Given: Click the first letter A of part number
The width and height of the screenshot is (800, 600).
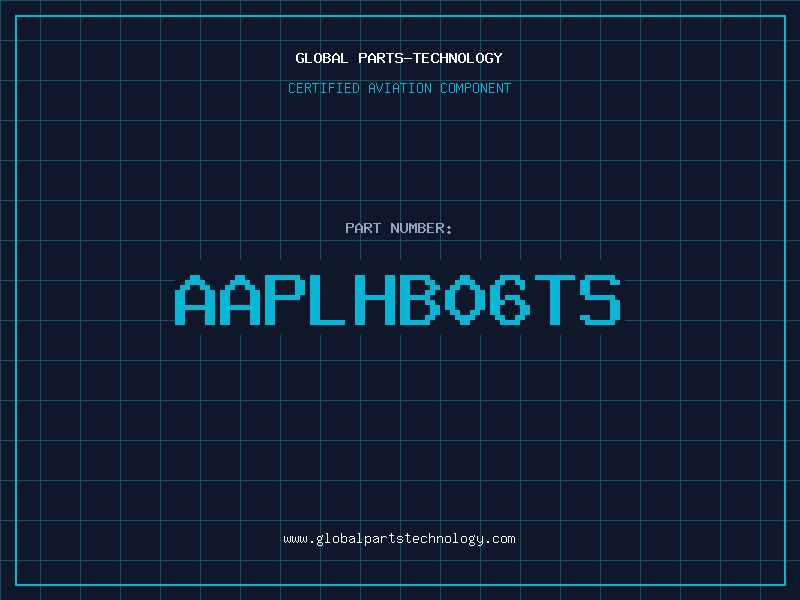Looking at the screenshot, I should pyautogui.click(x=196, y=300).
